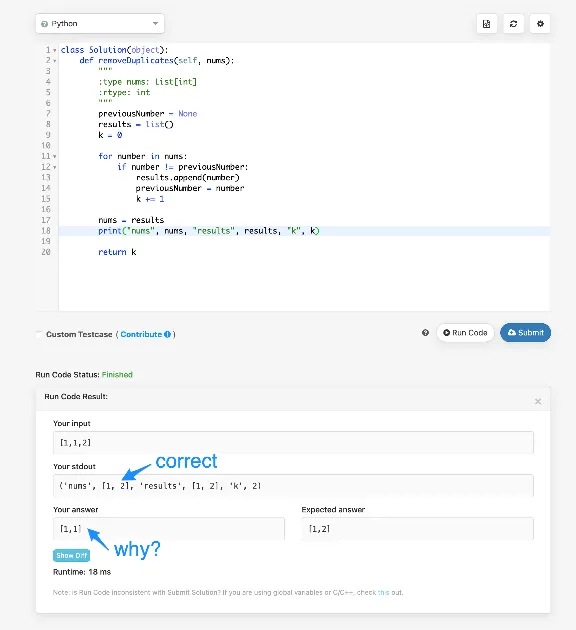Collapse the removeDuplicates fold arrow on line 2
Screen dimensions: 576x630
[55, 61]
